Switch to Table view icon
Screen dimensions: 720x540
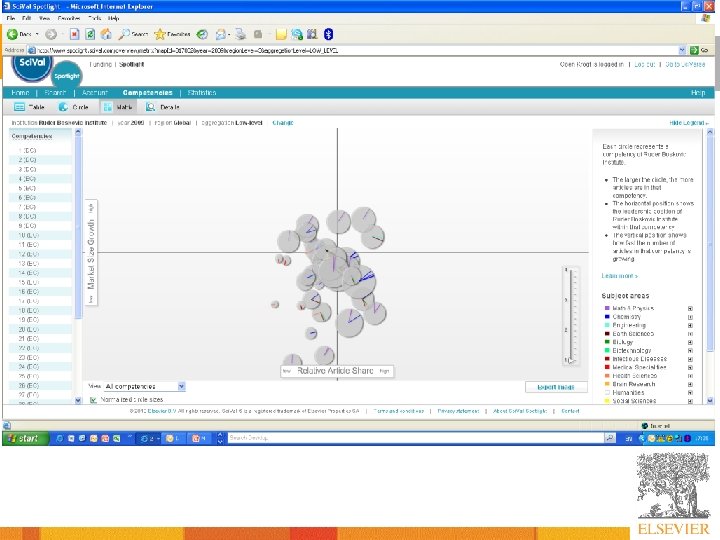coord(19,107)
